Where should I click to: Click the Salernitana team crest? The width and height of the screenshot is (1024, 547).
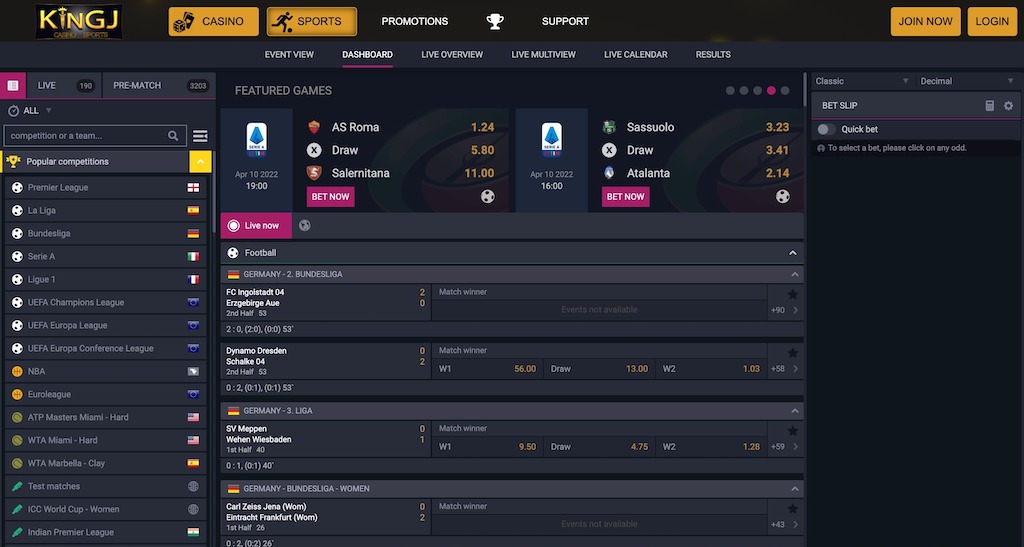tap(314, 173)
